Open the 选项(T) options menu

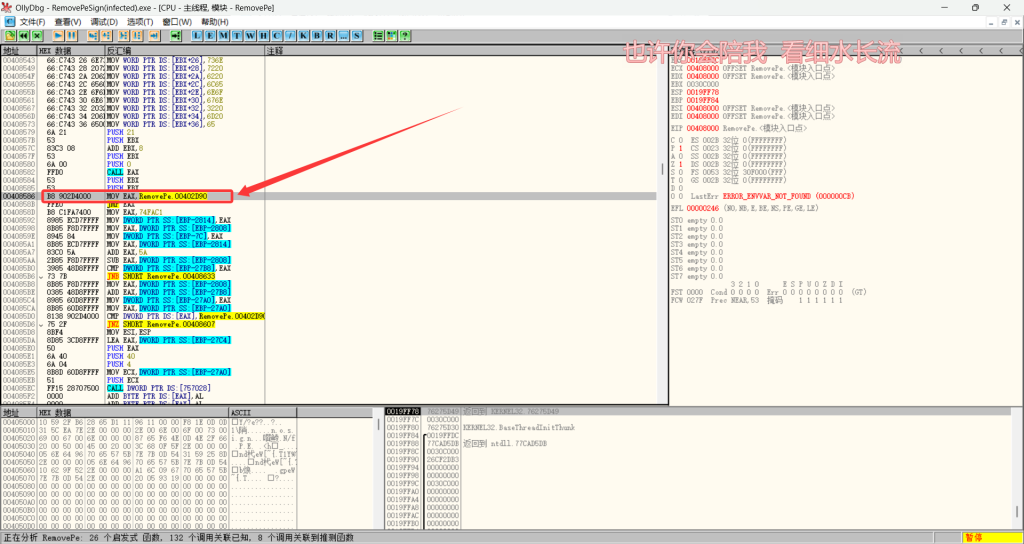140,21
